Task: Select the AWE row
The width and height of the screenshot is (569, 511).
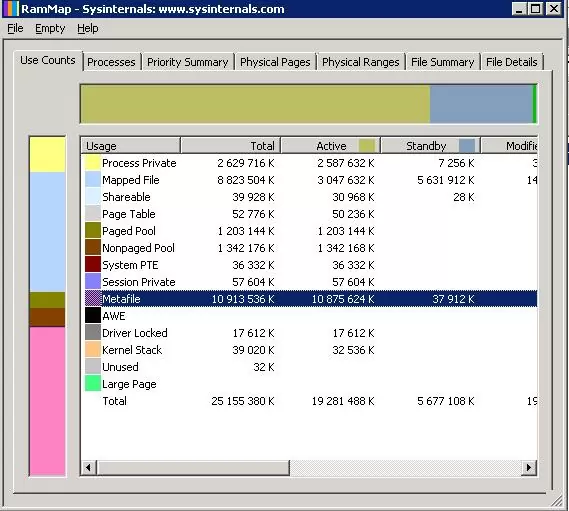Action: point(309,316)
